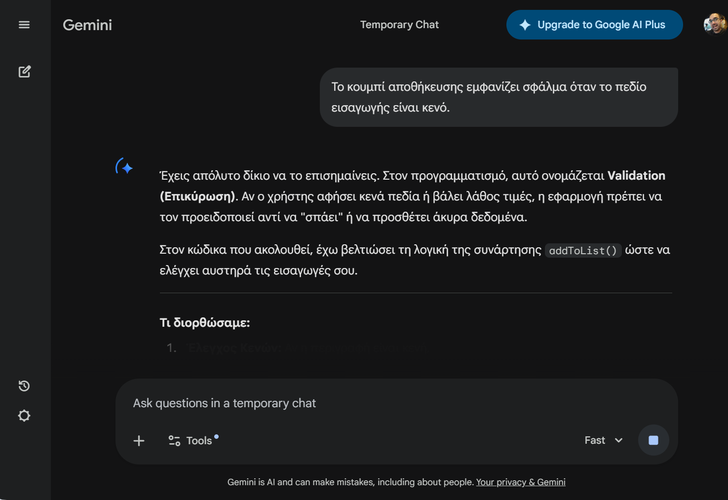The height and width of the screenshot is (500, 728).
Task: Click the horizontal divider line in response
Action: (415, 293)
